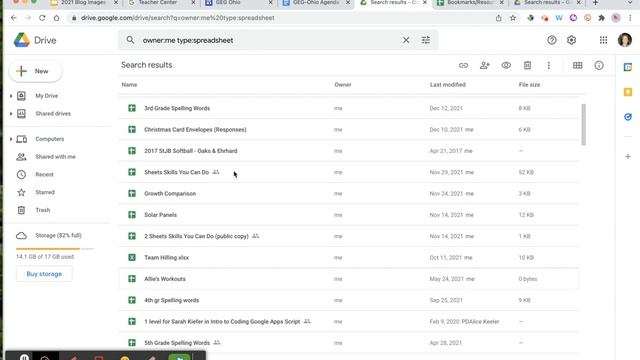640x360 pixels.
Task: Reload the page in browser
Action: point(42,18)
